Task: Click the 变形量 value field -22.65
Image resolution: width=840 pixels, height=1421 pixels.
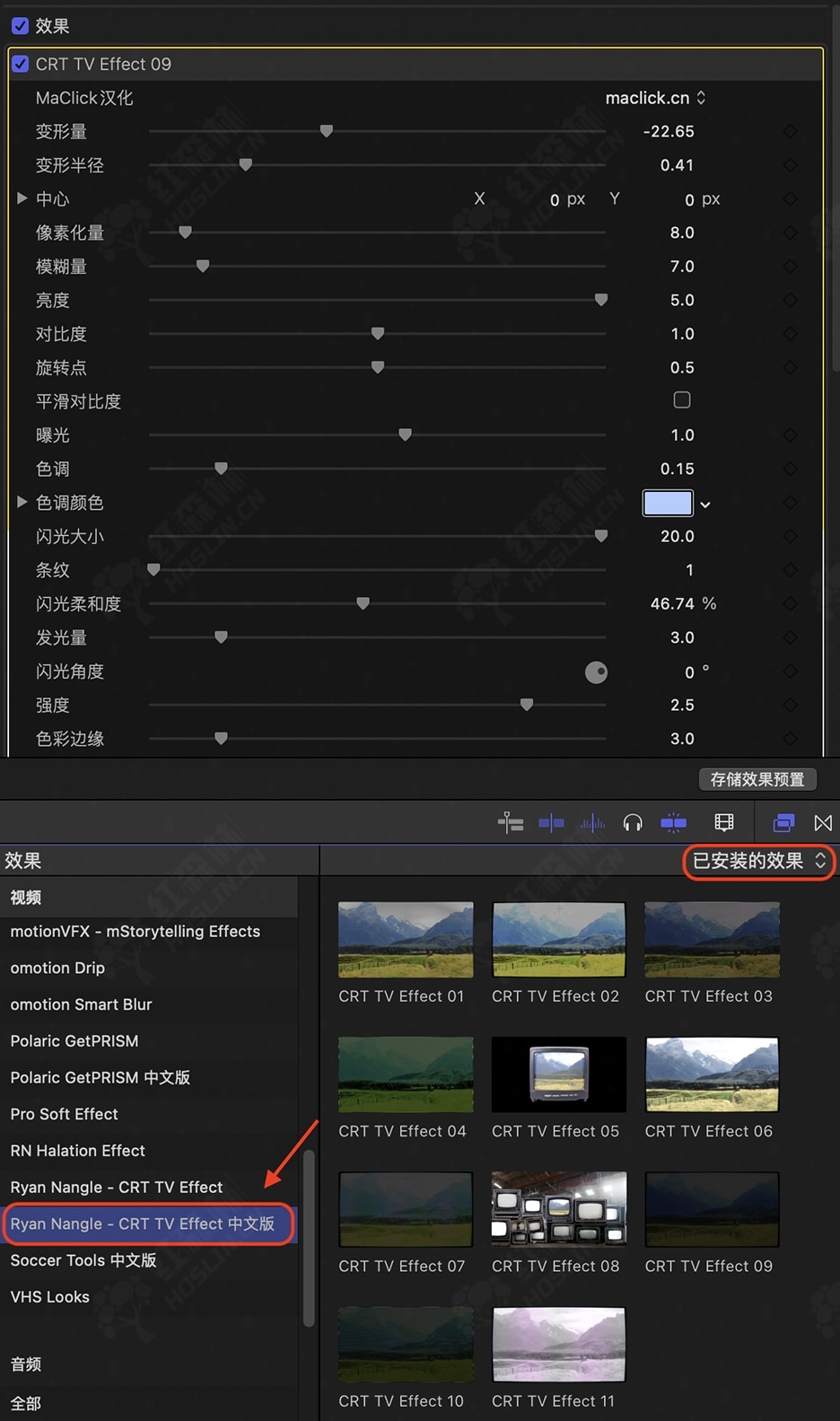Action: (669, 131)
